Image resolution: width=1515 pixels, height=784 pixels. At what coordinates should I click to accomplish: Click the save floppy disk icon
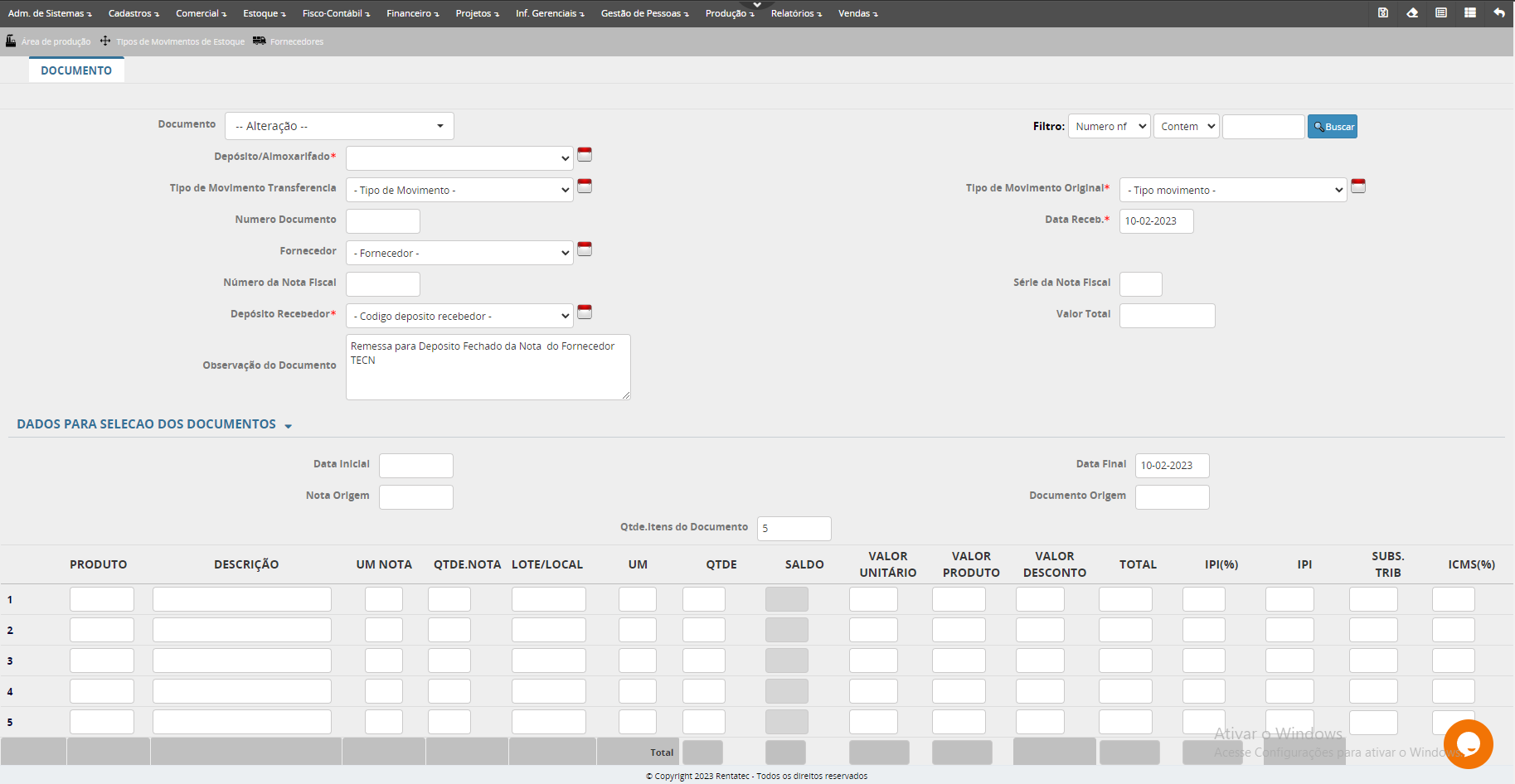pos(1383,12)
